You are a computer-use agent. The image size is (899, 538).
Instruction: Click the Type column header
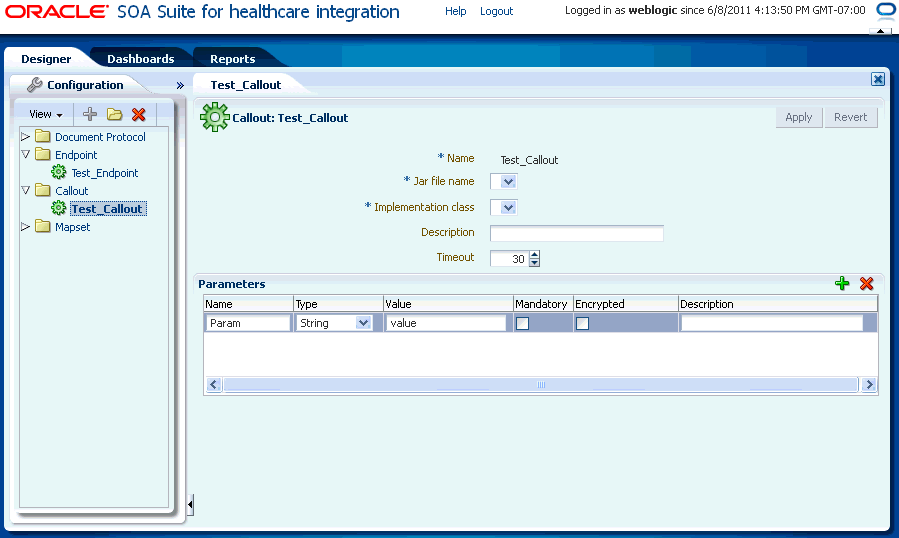(x=338, y=304)
